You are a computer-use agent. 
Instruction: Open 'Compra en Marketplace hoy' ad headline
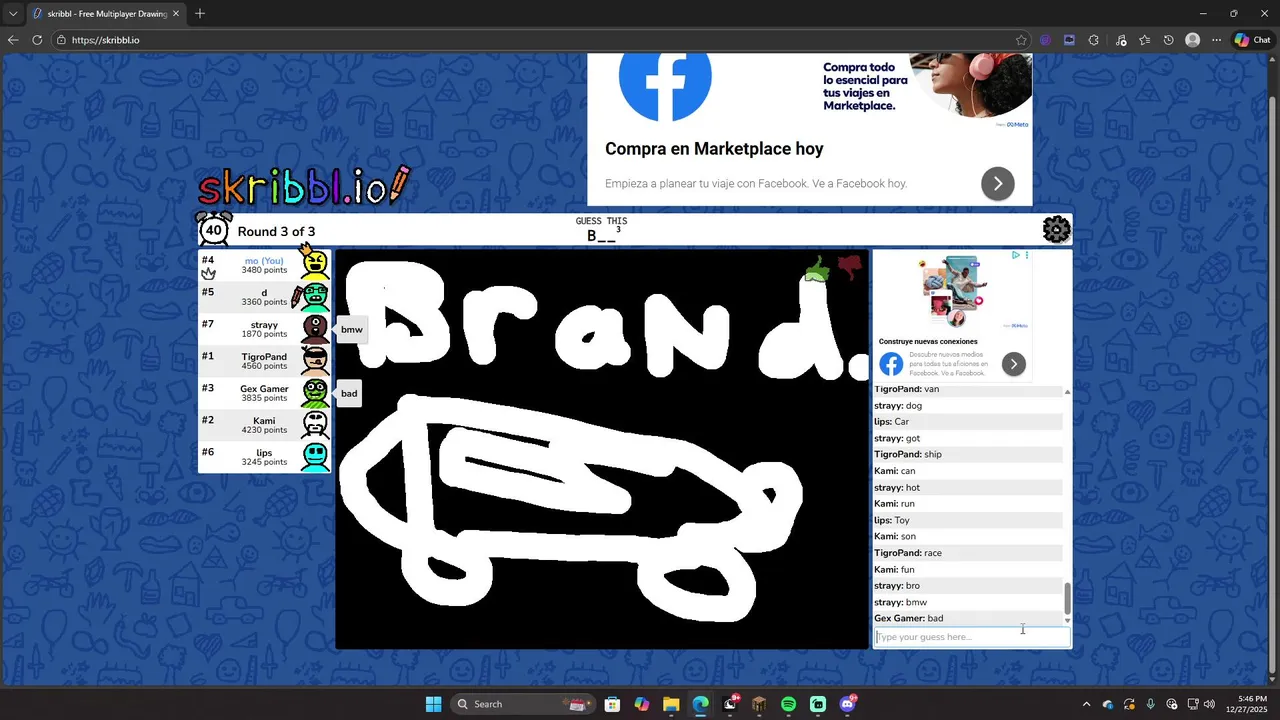tap(714, 149)
